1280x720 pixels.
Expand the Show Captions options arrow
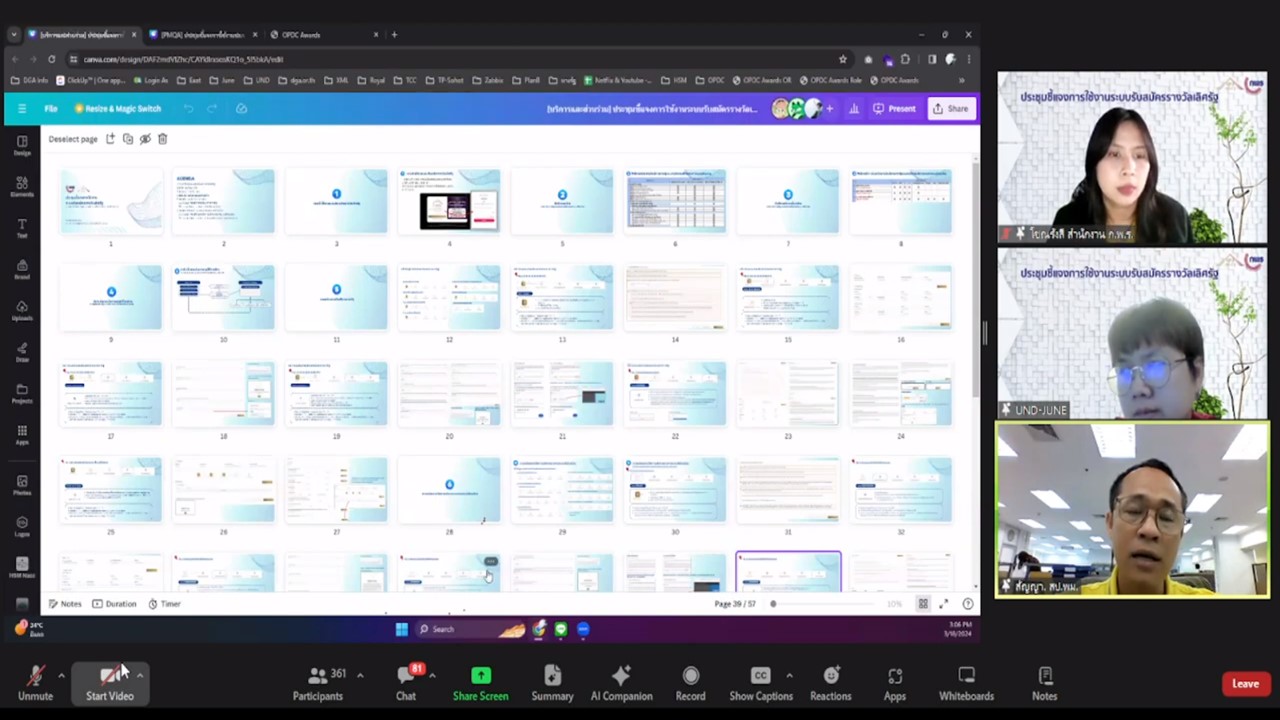click(x=789, y=676)
